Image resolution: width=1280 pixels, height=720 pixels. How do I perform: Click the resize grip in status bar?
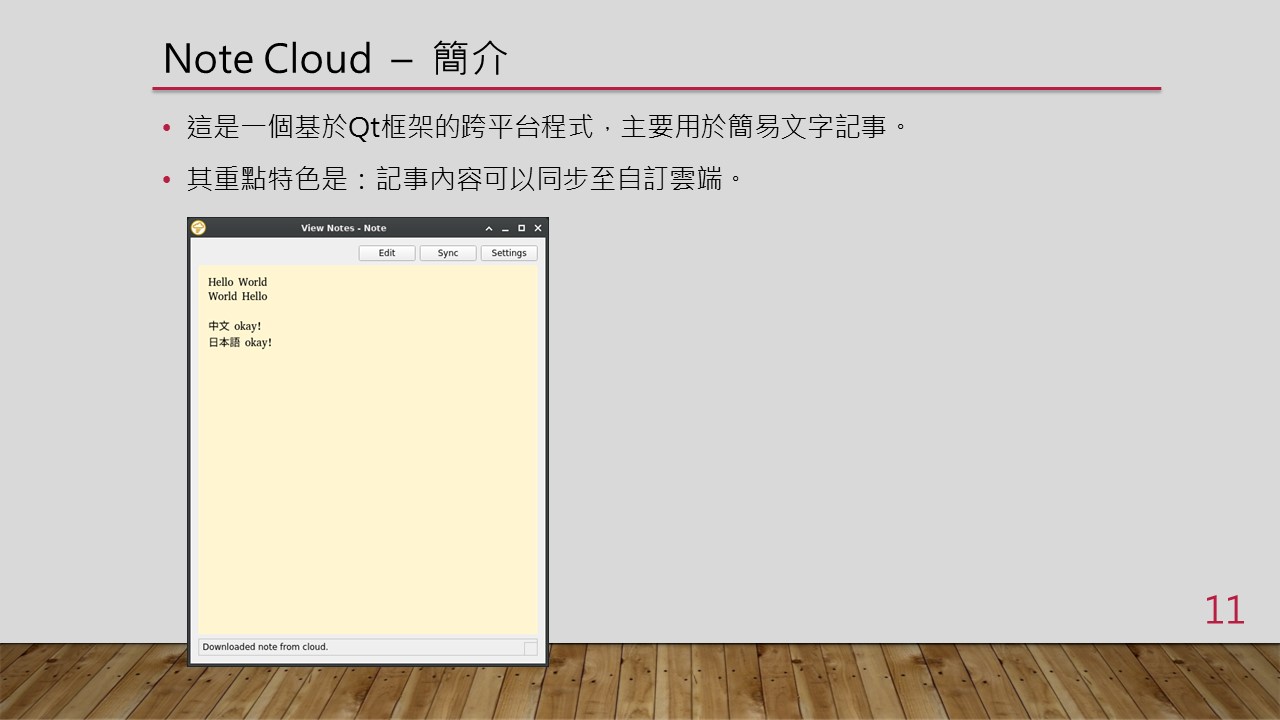[531, 648]
